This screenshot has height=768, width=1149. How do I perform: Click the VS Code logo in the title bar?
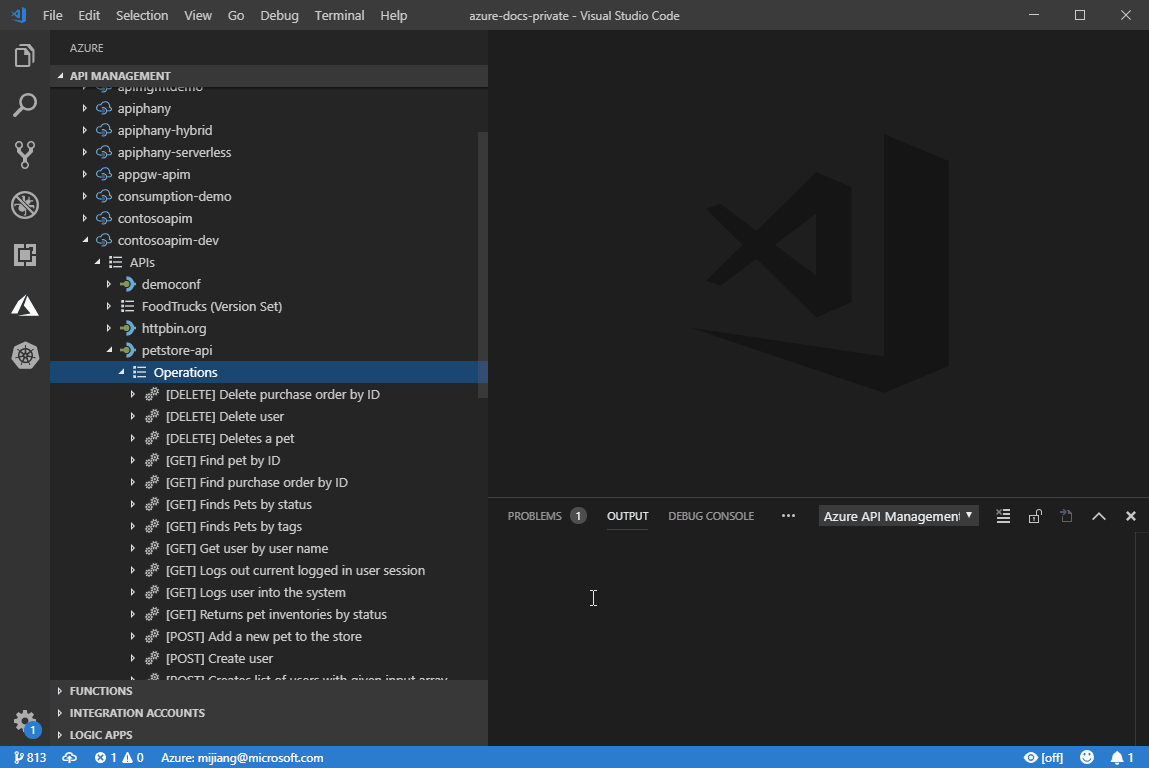20,15
